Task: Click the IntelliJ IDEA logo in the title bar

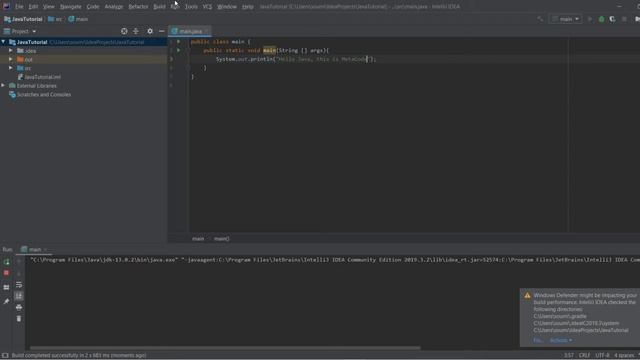Action: pos(6,6)
